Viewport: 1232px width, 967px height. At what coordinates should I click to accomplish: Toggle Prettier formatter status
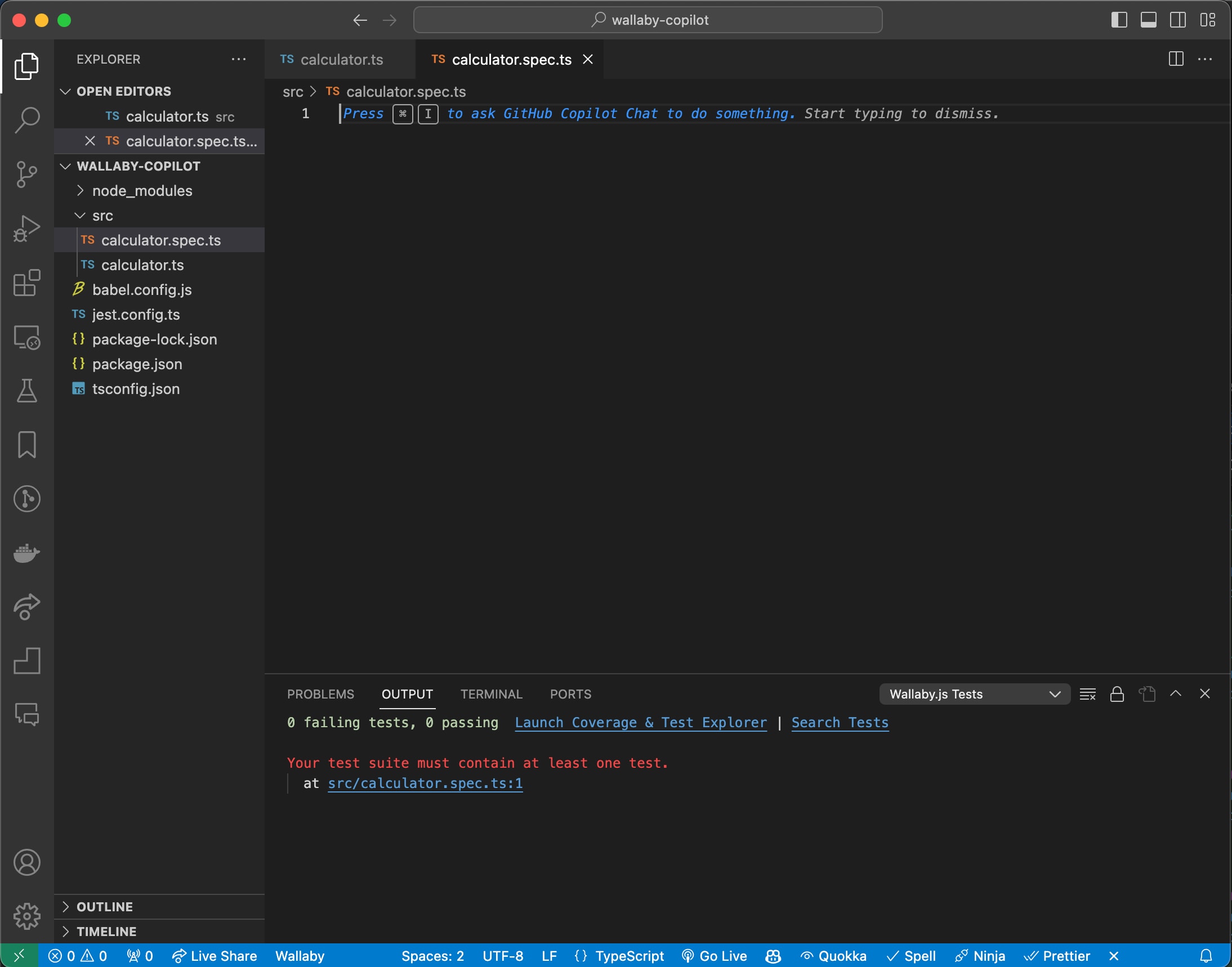[1057, 956]
